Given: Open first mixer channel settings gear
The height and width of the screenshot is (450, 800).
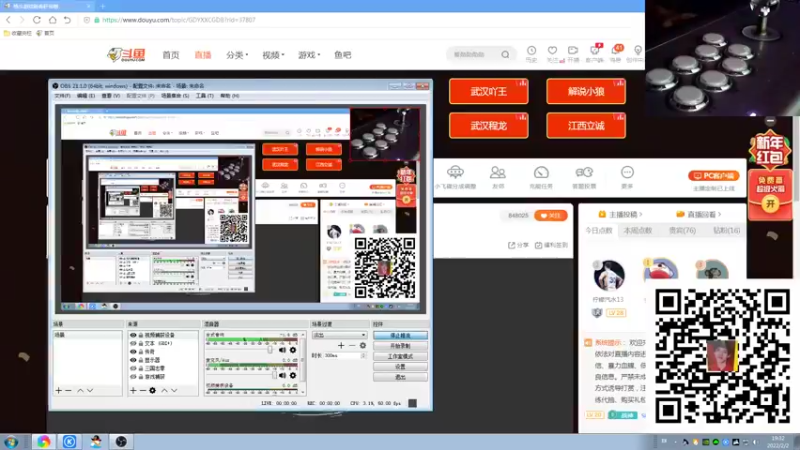Looking at the screenshot, I should (x=293, y=350).
